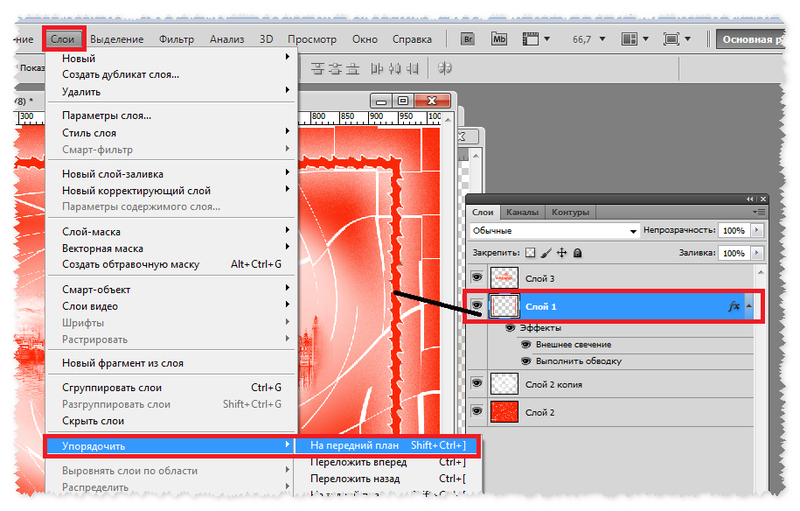This screenshot has width=800, height=511.
Task: Open Arrange Documents dropdown arrow
Action: (645, 39)
